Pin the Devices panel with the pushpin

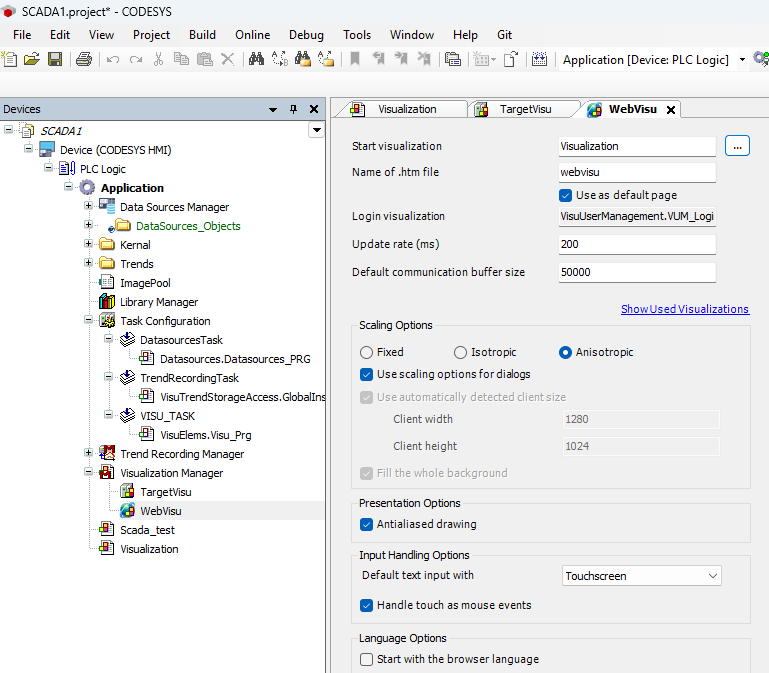(293, 109)
